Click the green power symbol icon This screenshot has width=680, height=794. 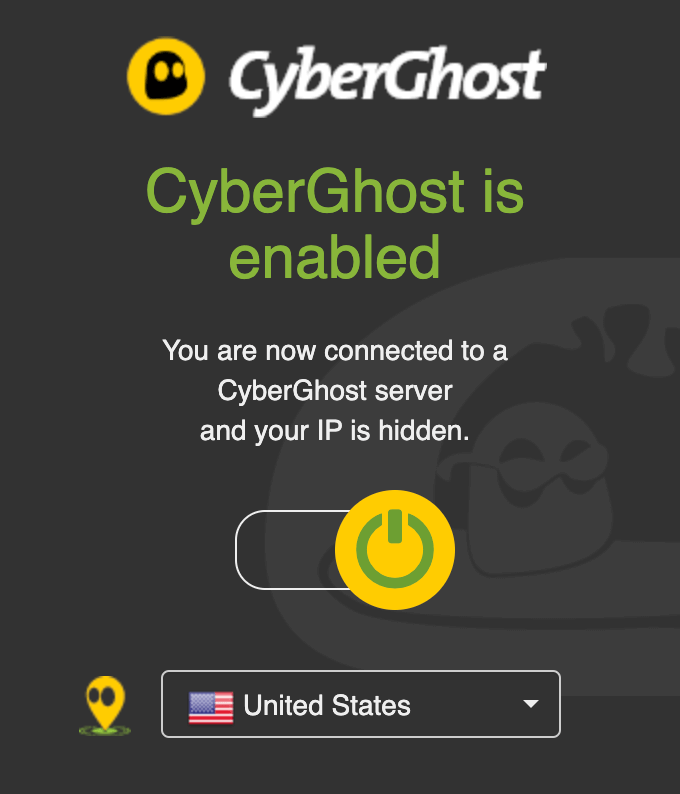(395, 549)
